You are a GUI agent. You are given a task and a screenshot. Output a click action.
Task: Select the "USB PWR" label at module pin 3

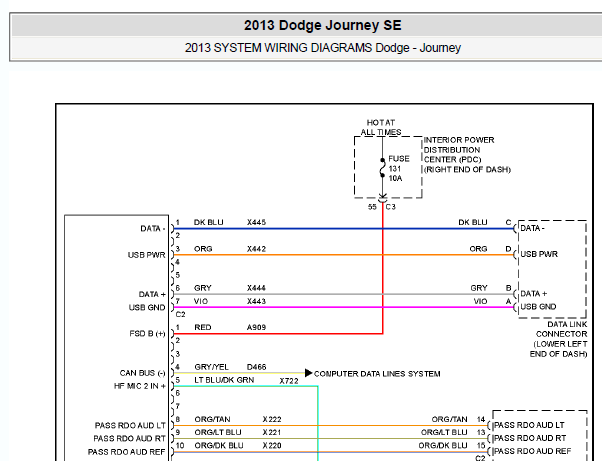click(147, 255)
